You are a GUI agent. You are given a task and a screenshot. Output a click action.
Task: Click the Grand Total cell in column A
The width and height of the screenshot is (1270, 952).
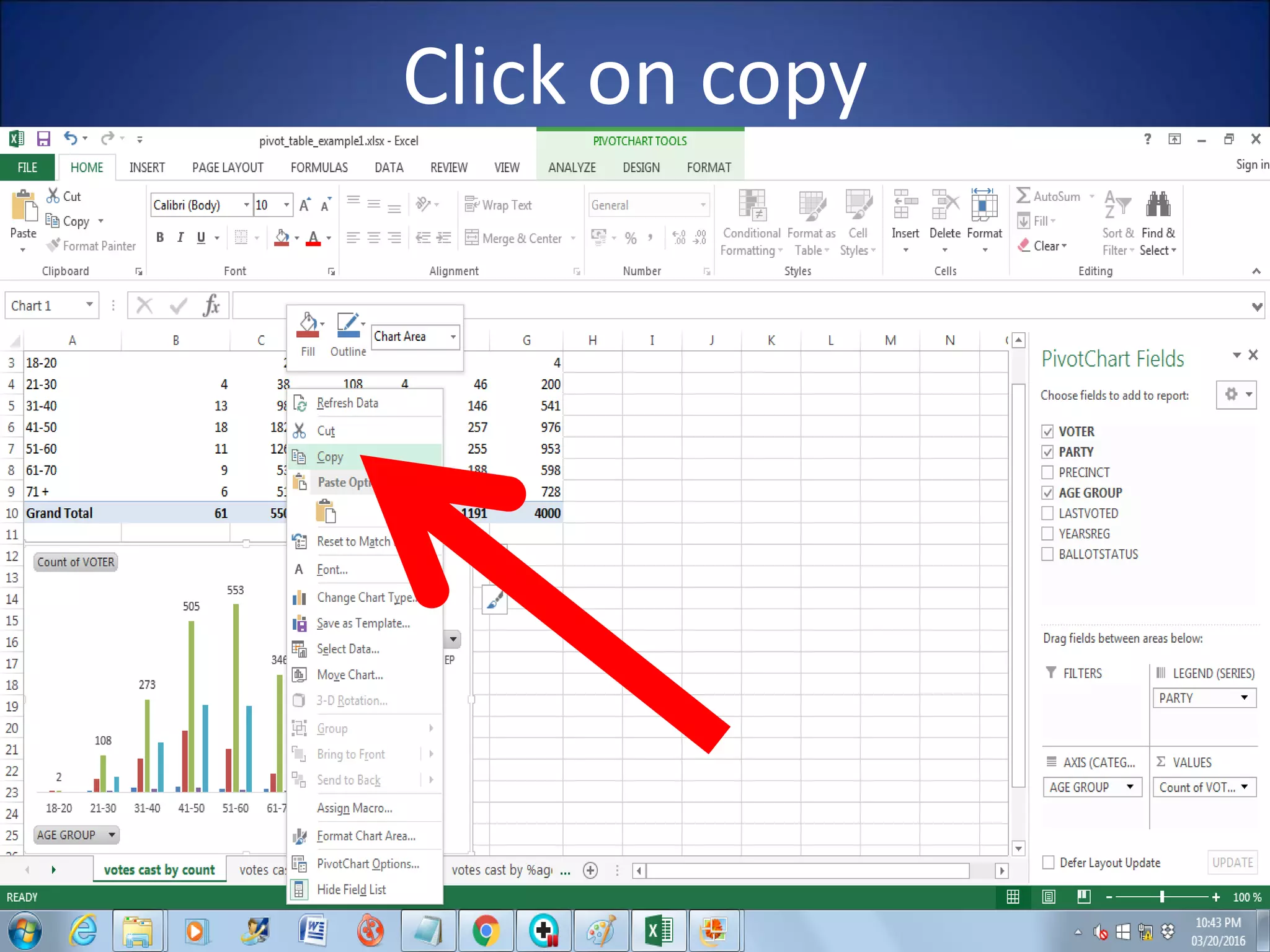73,513
